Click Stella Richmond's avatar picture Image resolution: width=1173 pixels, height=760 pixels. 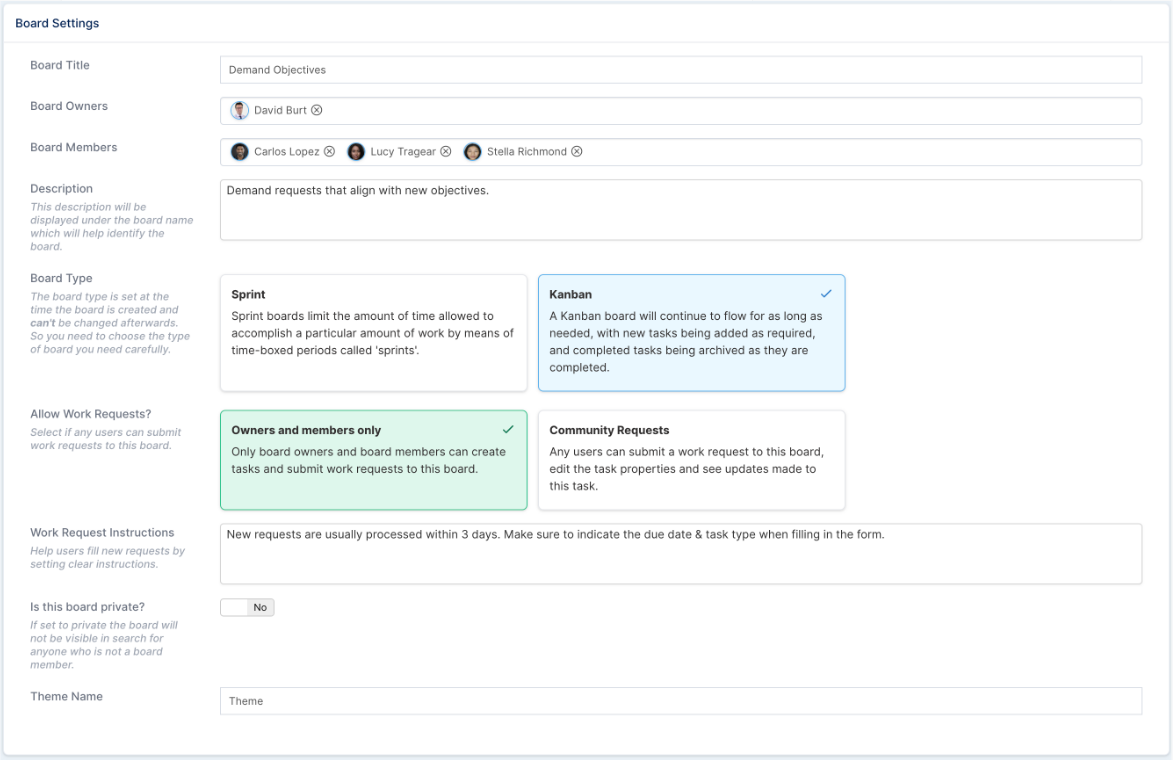473,152
